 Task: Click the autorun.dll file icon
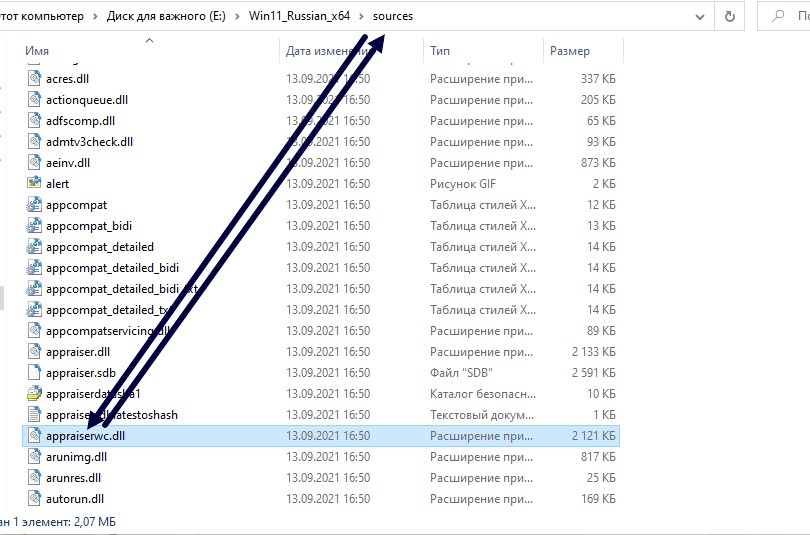tap(35, 499)
